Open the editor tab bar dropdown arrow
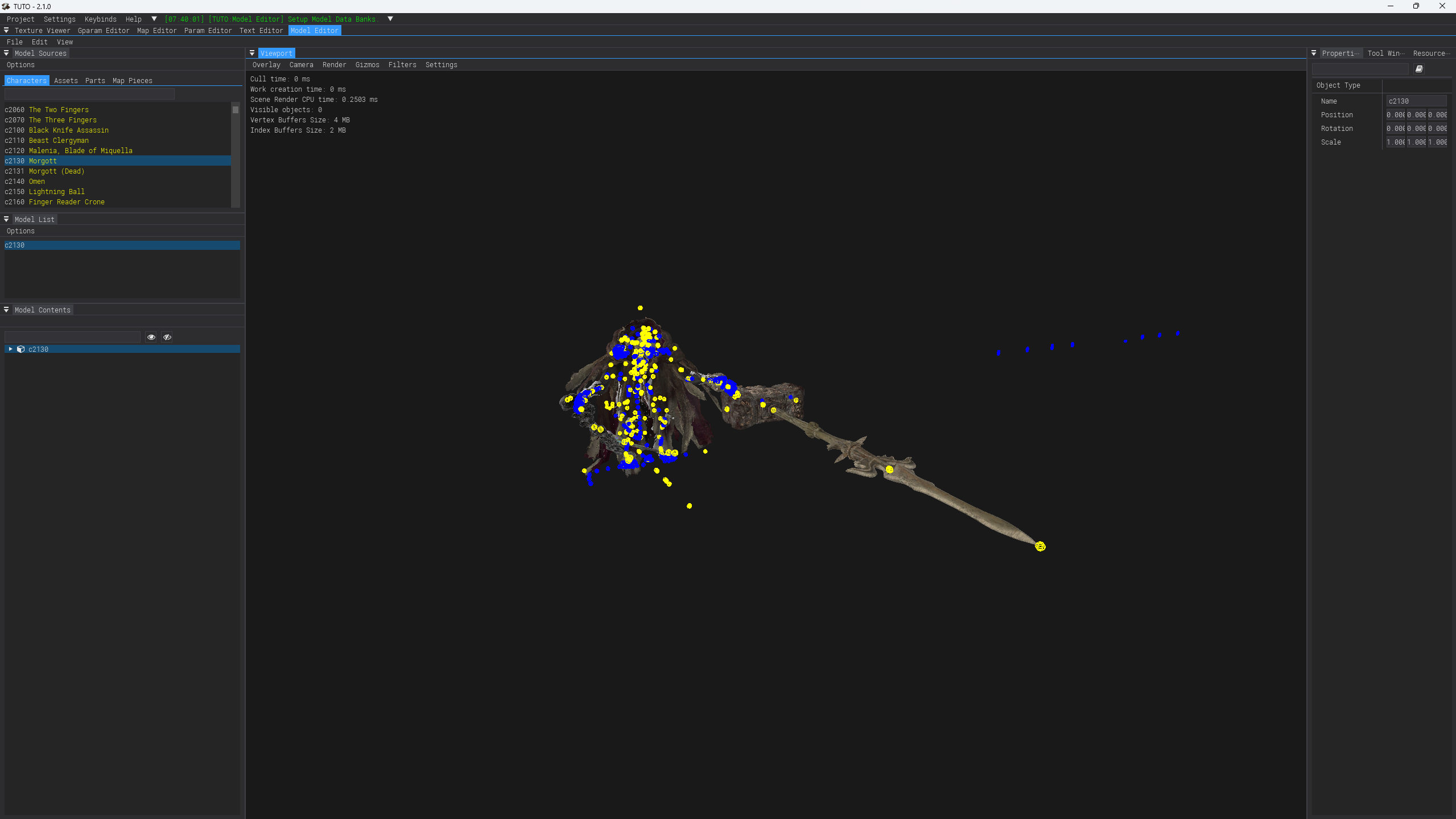The width and height of the screenshot is (1456, 819). tap(6, 30)
